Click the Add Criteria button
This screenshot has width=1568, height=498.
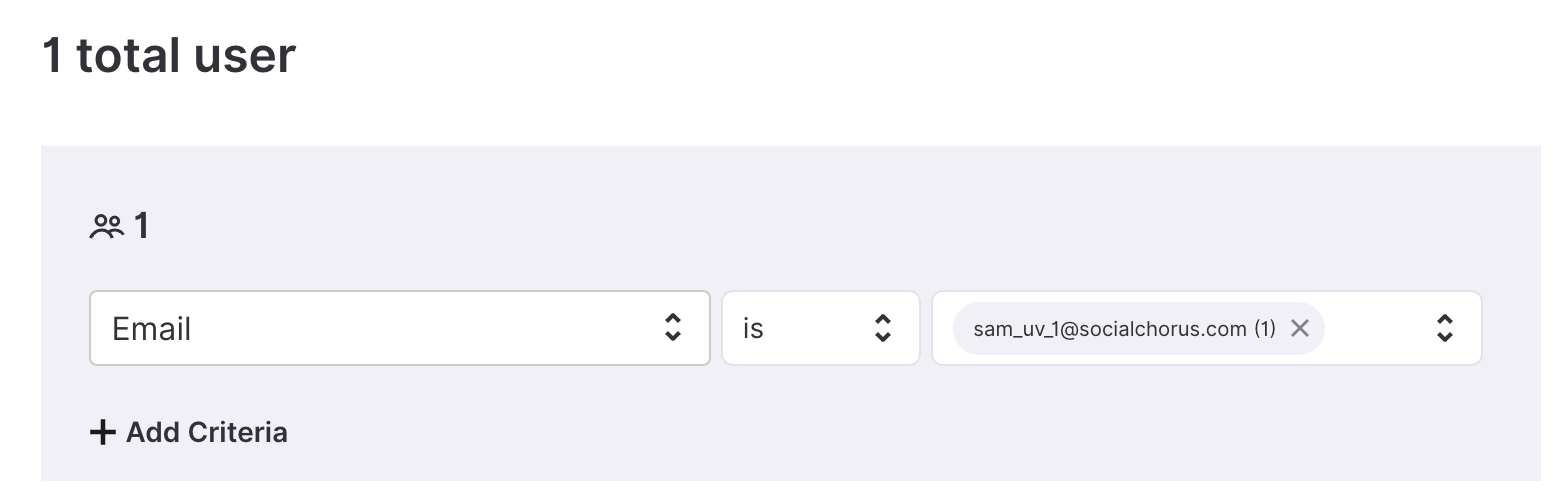tap(189, 432)
